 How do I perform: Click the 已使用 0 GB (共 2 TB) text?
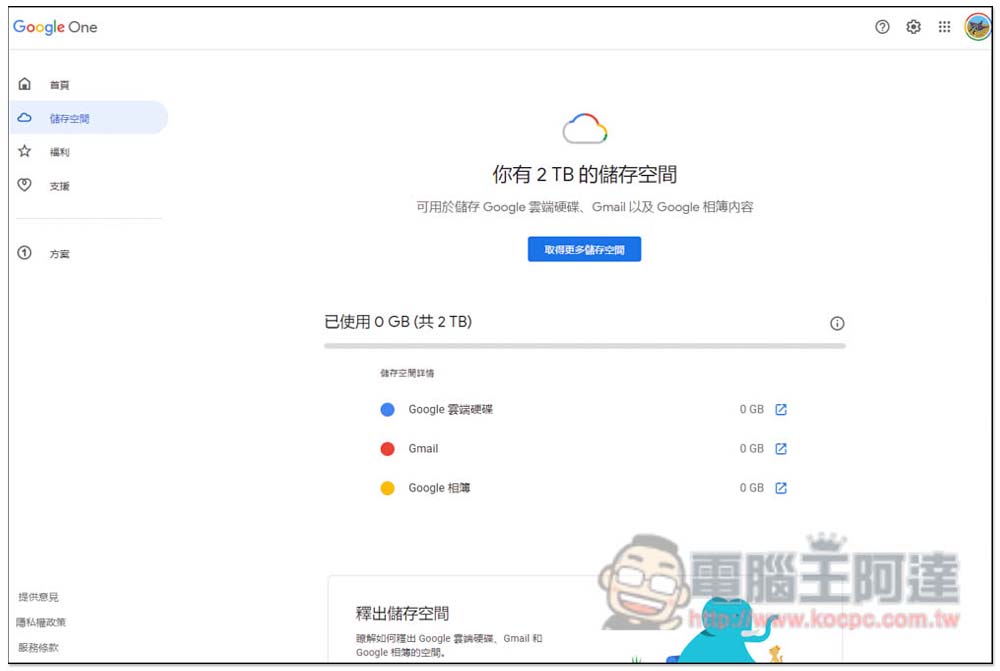point(398,321)
